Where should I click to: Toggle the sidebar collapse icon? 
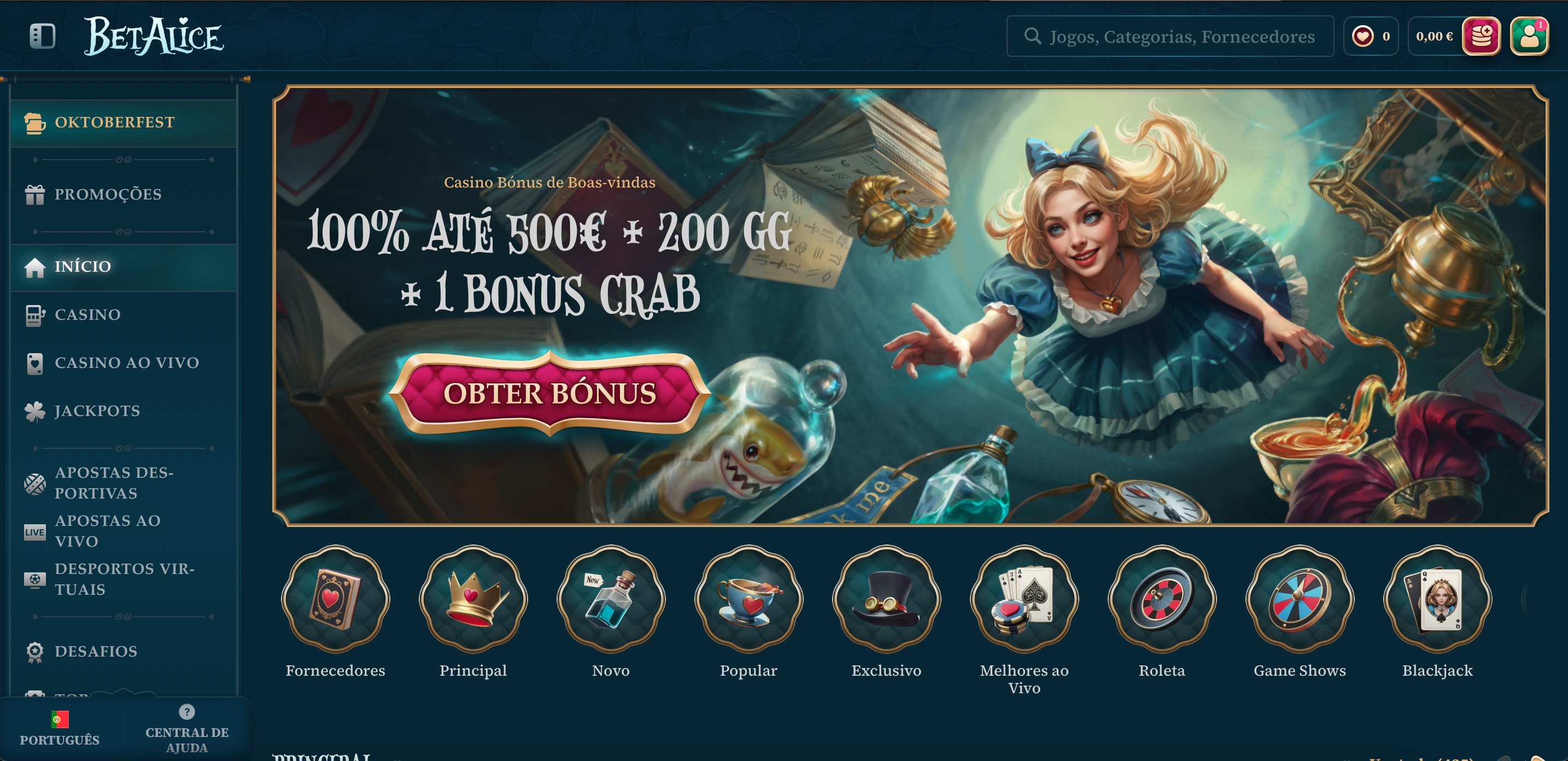click(43, 36)
